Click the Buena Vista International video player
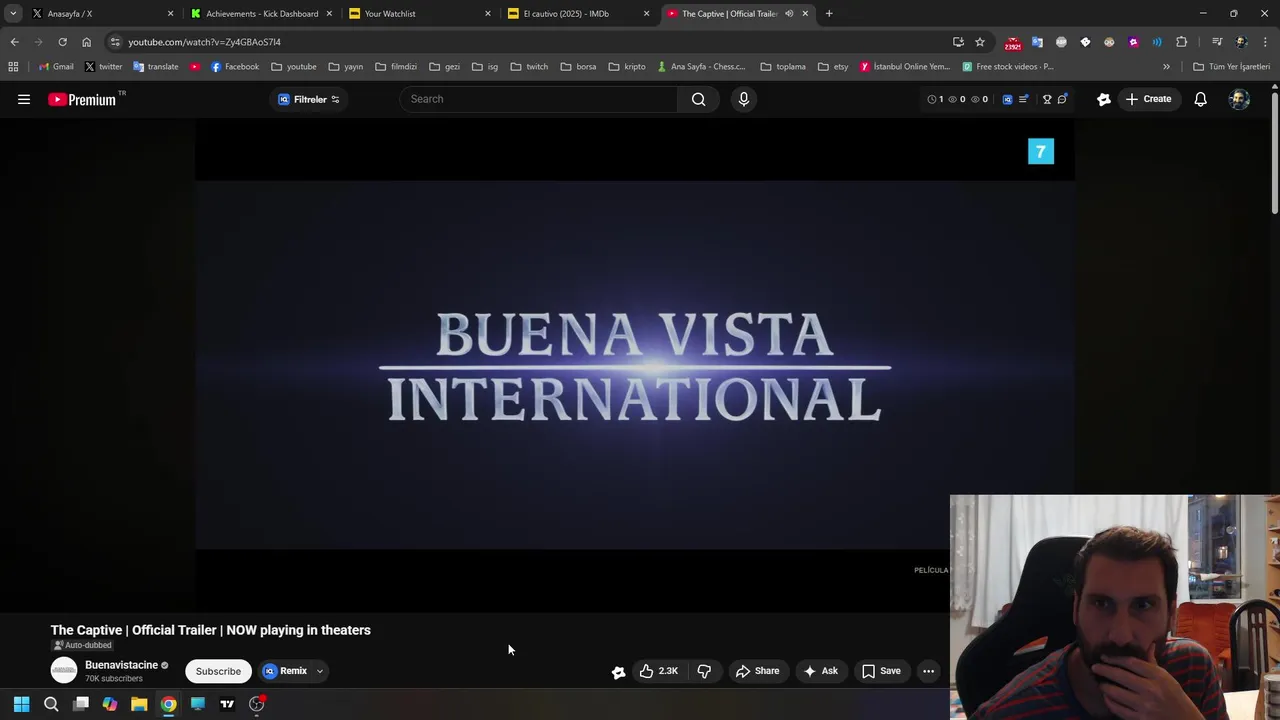The width and height of the screenshot is (1280, 720). coord(635,365)
